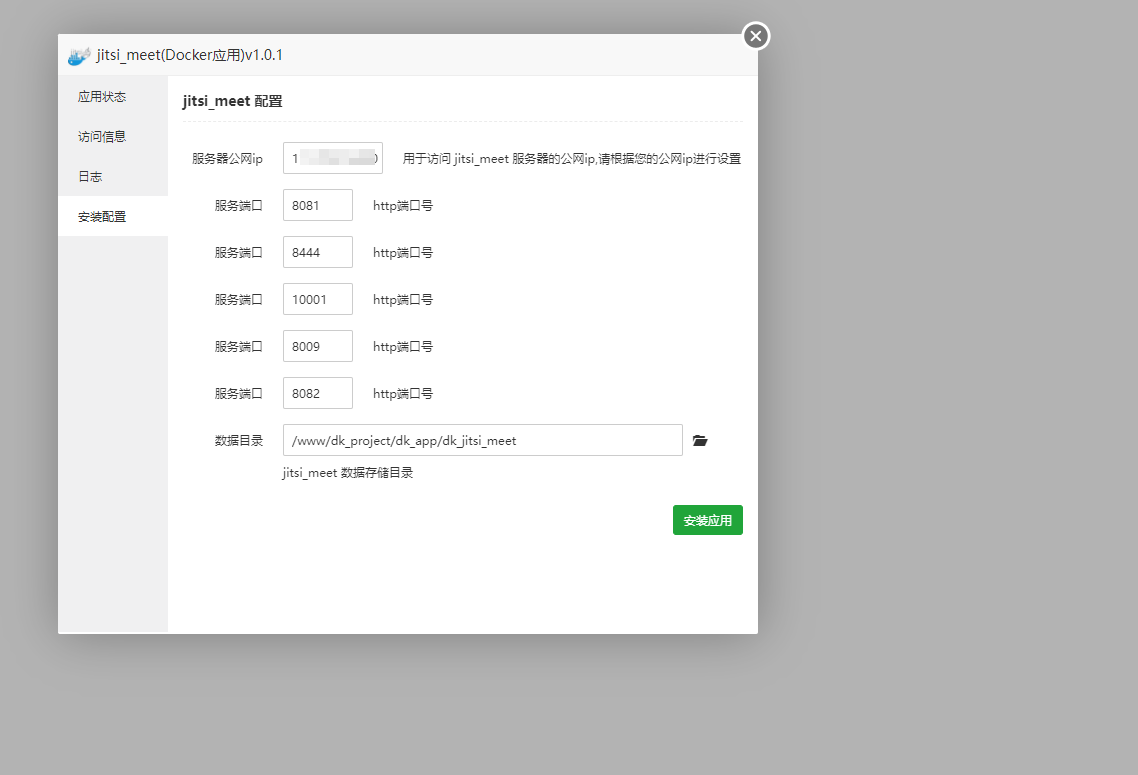The height and width of the screenshot is (775, 1138).
Task: Focus the 服务器公网ip input field
Action: click(333, 158)
